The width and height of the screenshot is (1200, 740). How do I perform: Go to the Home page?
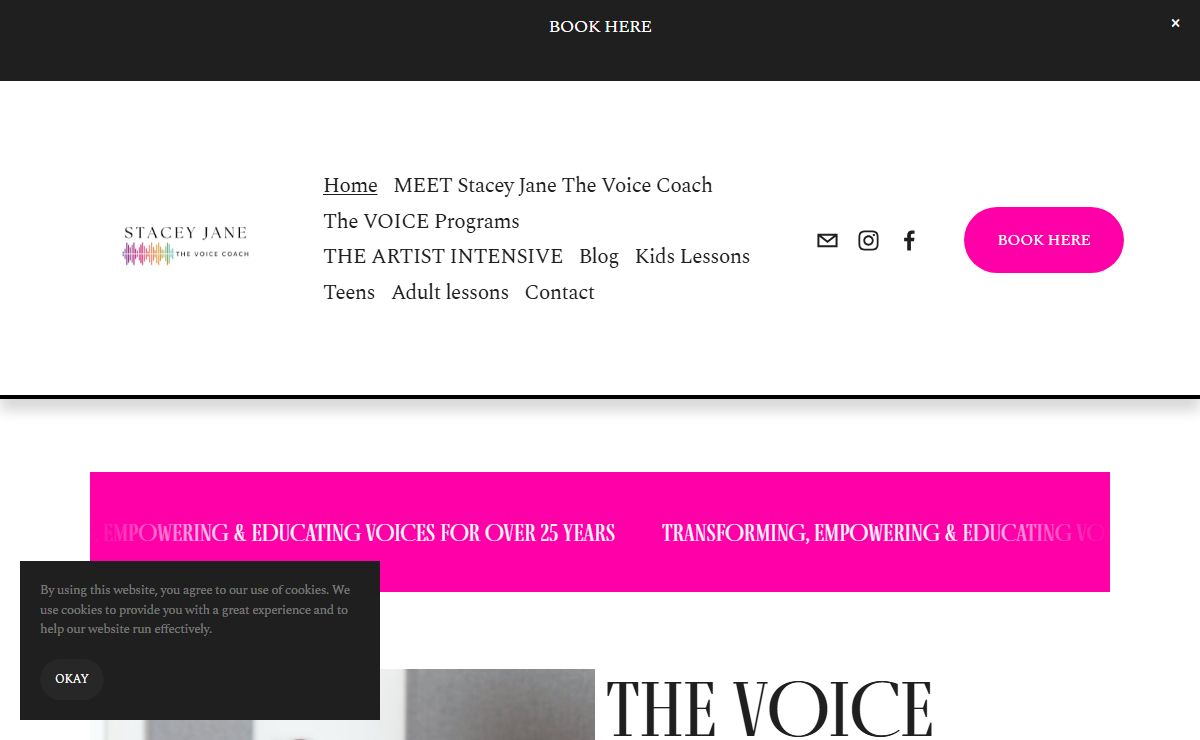[x=350, y=185]
